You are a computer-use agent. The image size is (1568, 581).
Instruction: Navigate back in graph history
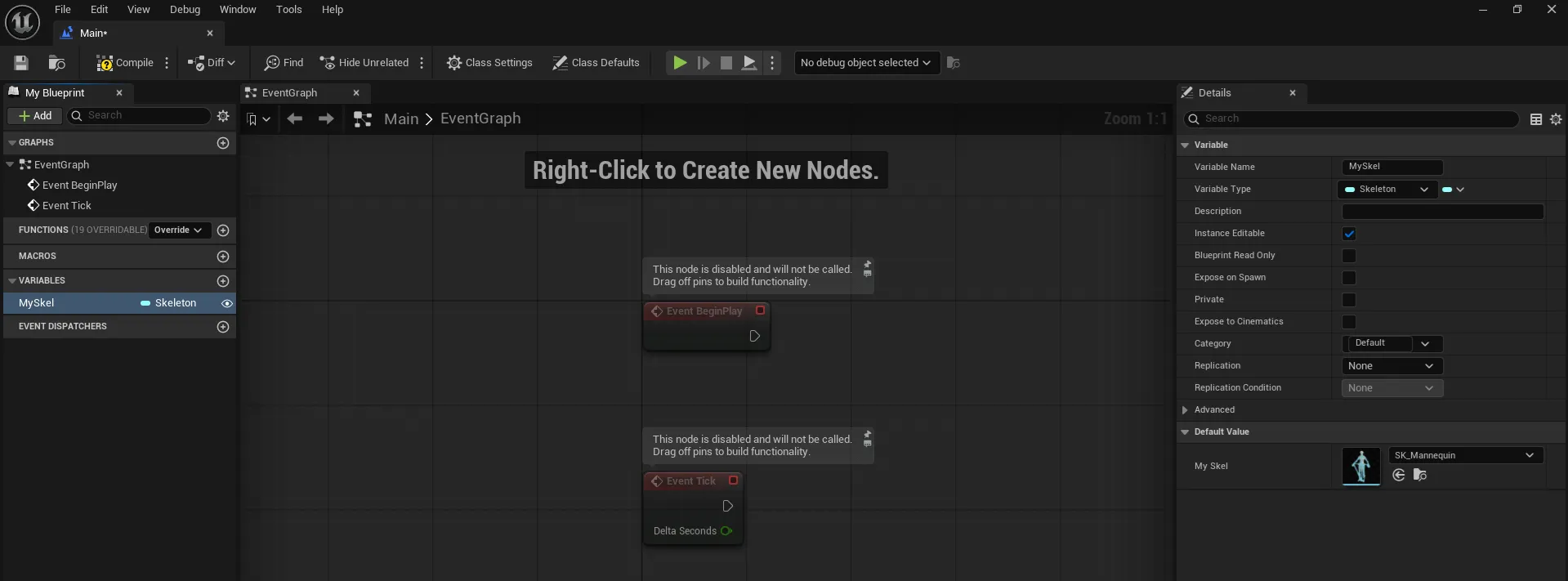click(295, 119)
